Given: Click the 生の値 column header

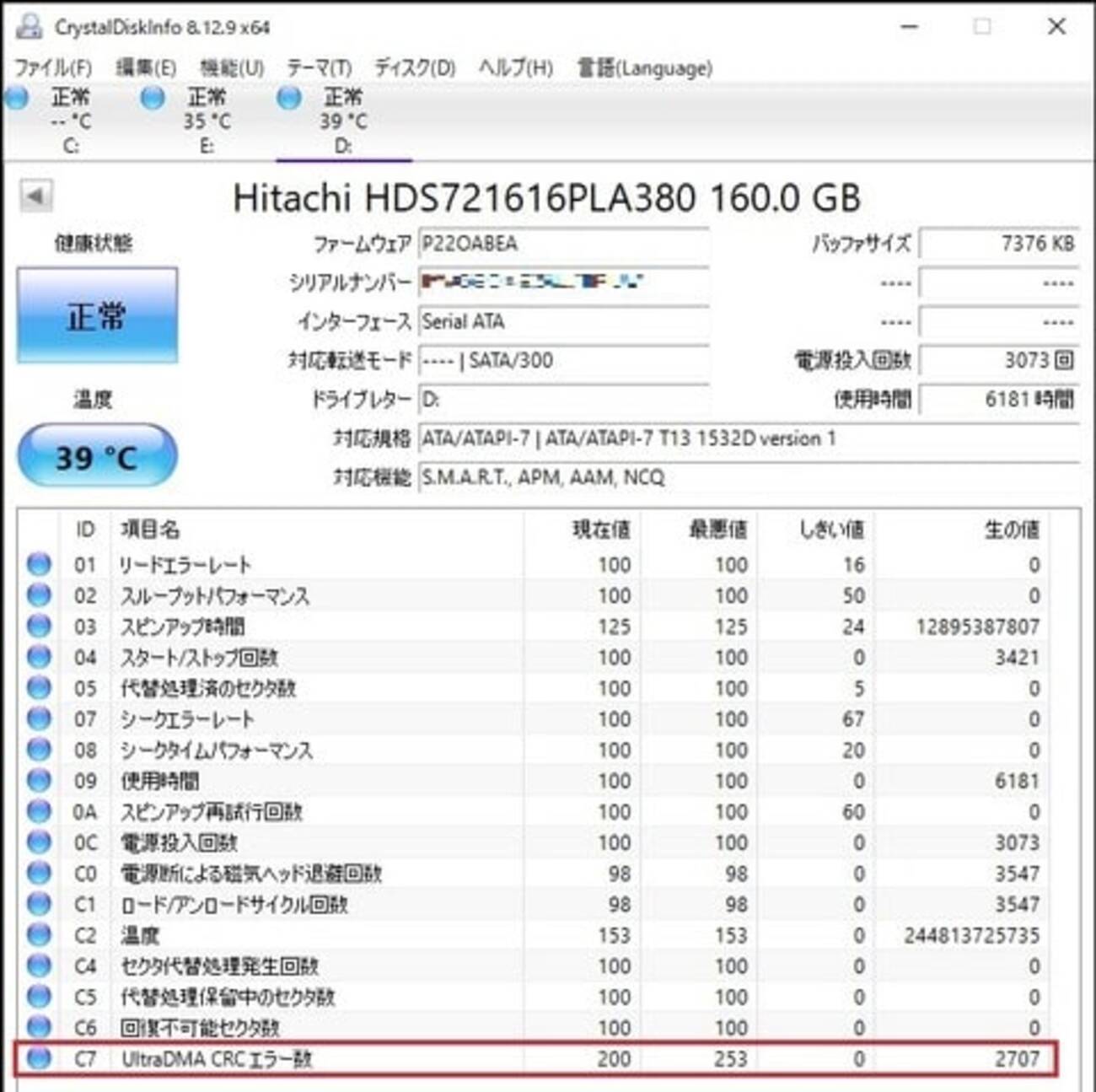Looking at the screenshot, I should pyautogui.click(x=1012, y=530).
